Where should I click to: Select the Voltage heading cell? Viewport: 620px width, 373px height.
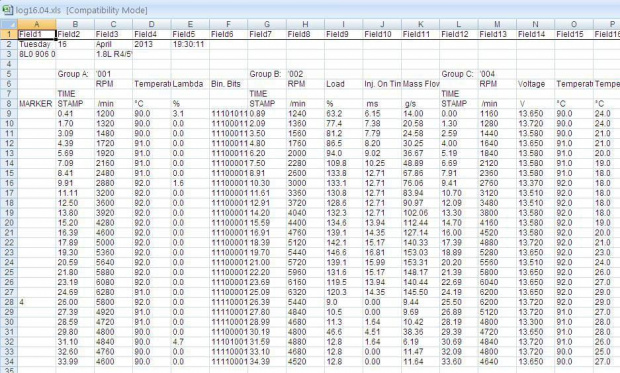pos(535,84)
